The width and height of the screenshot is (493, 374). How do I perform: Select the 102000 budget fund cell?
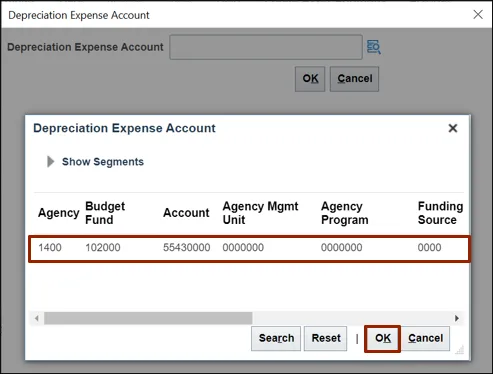103,247
